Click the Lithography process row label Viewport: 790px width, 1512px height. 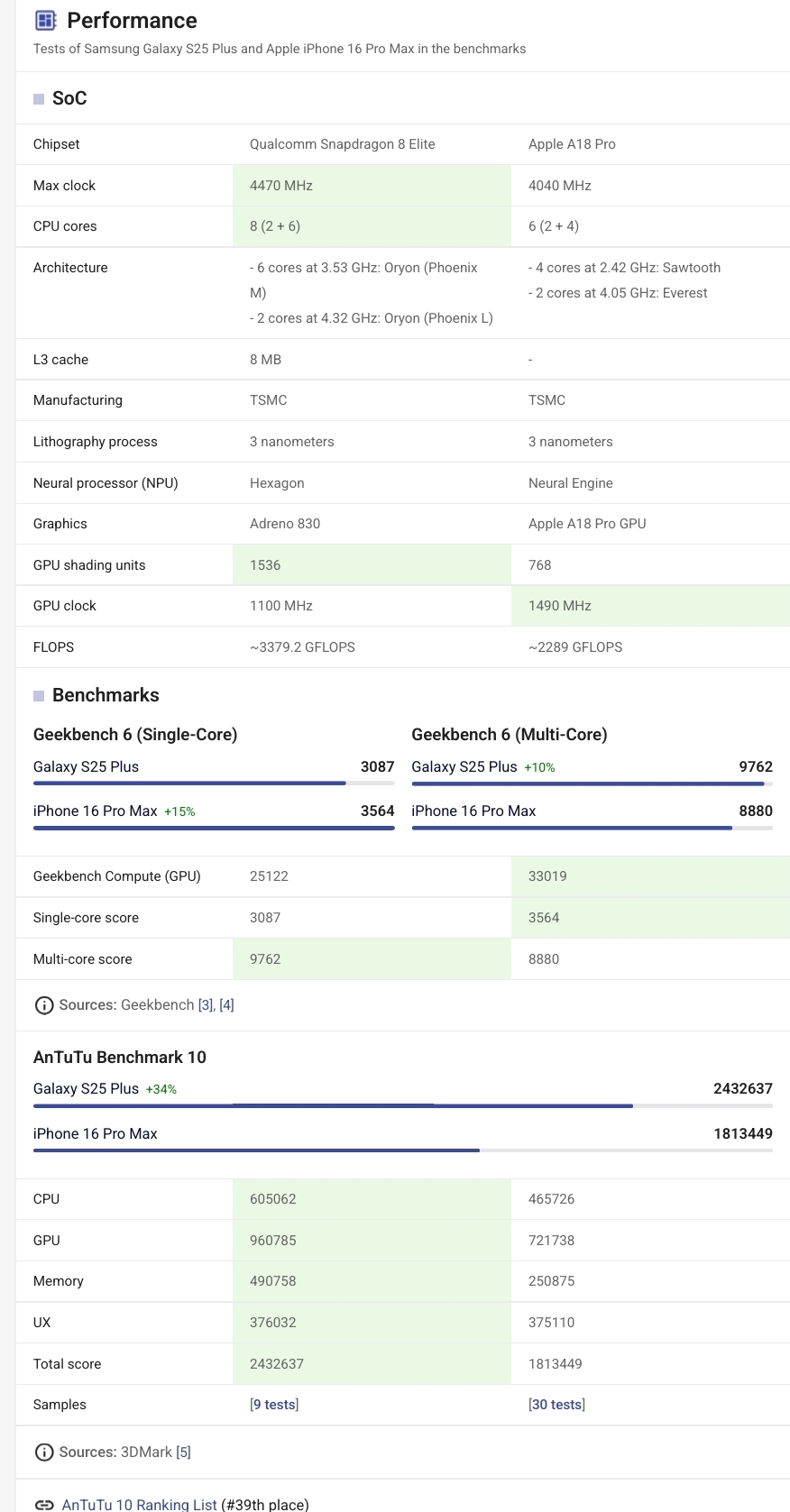[x=95, y=442]
